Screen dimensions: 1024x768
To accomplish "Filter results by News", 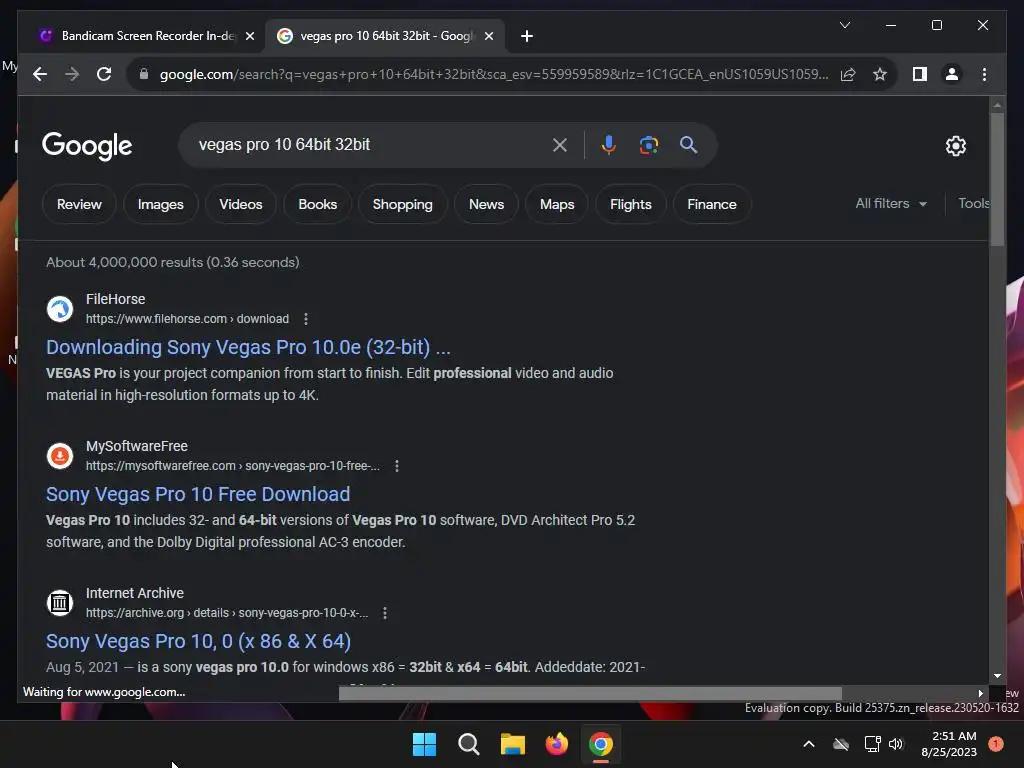I will click(487, 204).
